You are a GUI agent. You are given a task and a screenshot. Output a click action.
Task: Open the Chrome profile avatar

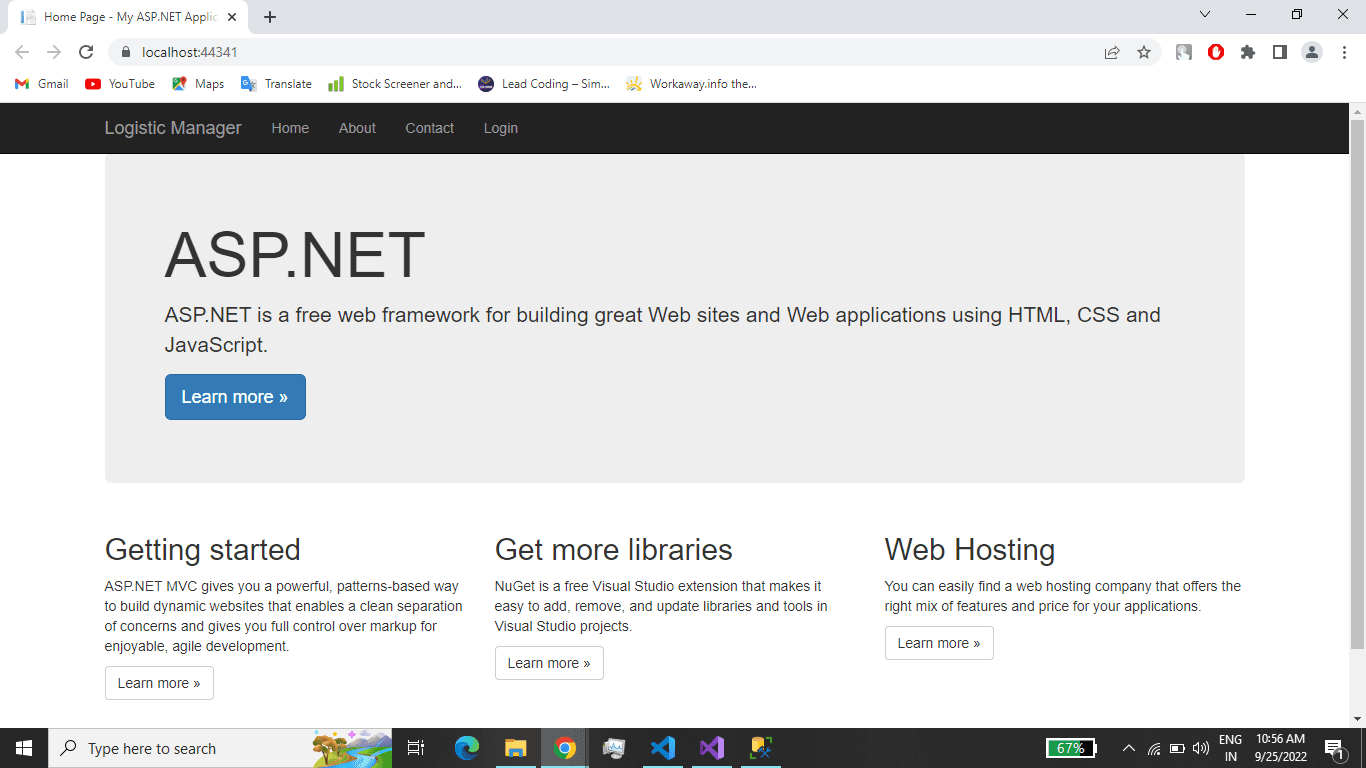click(x=1312, y=52)
